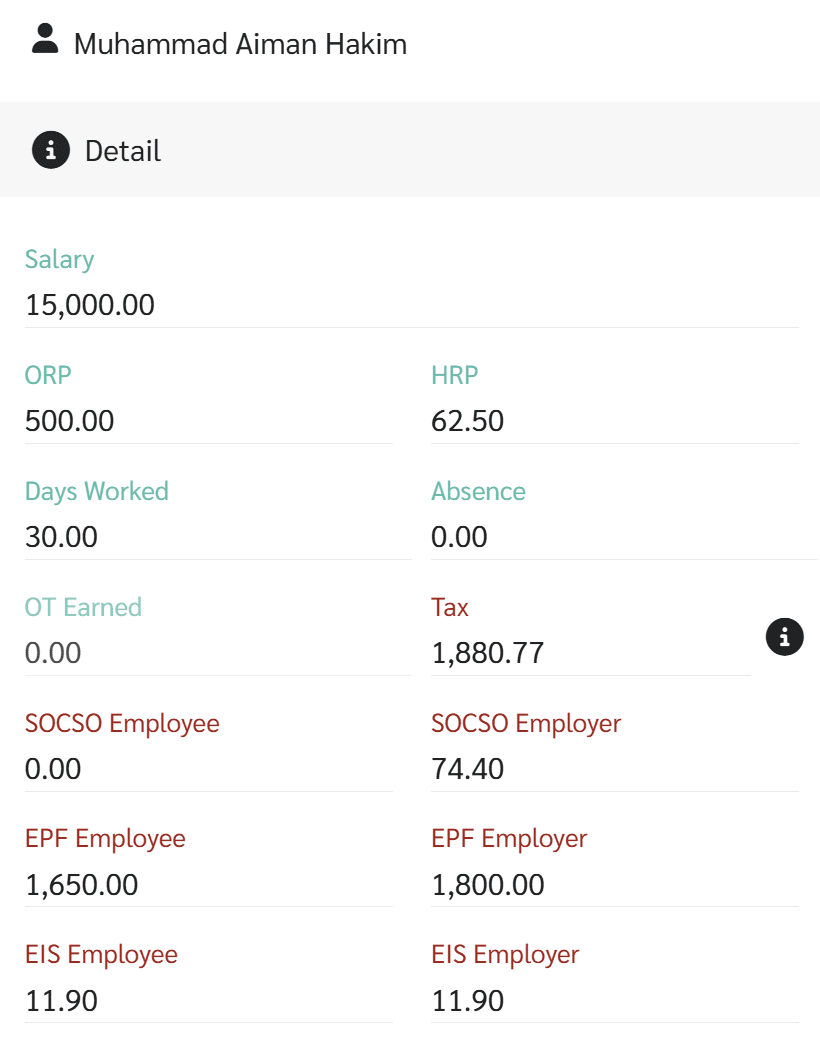Edit the SOCSO Employee value field
Screen dimensions: 820x1041
208,769
